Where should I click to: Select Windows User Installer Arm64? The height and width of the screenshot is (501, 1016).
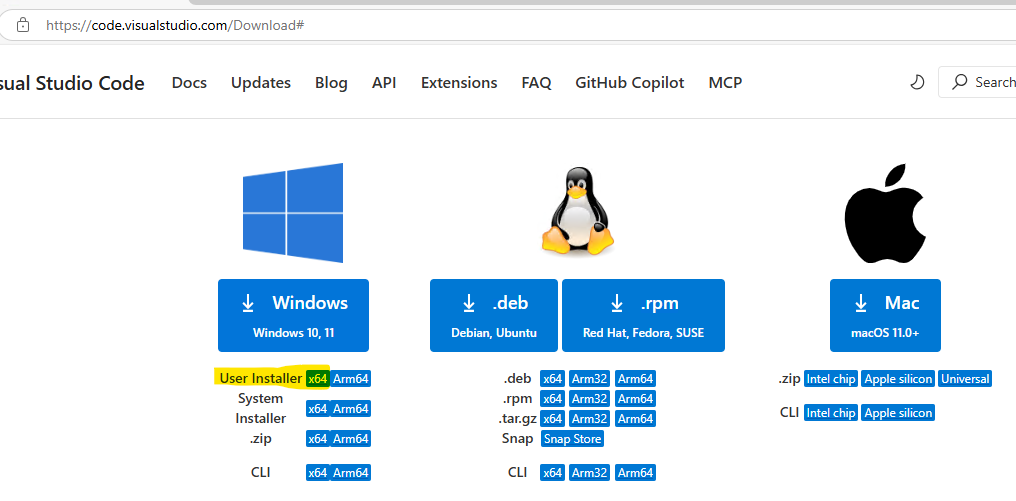click(x=351, y=379)
